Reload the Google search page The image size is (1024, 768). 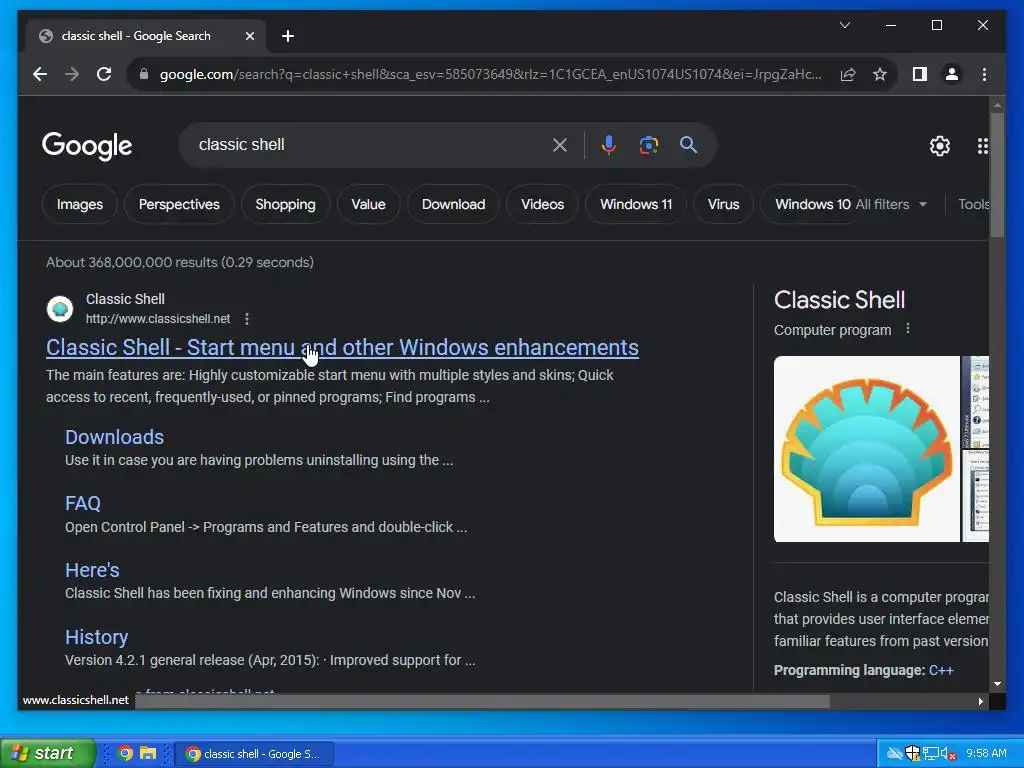click(x=104, y=74)
